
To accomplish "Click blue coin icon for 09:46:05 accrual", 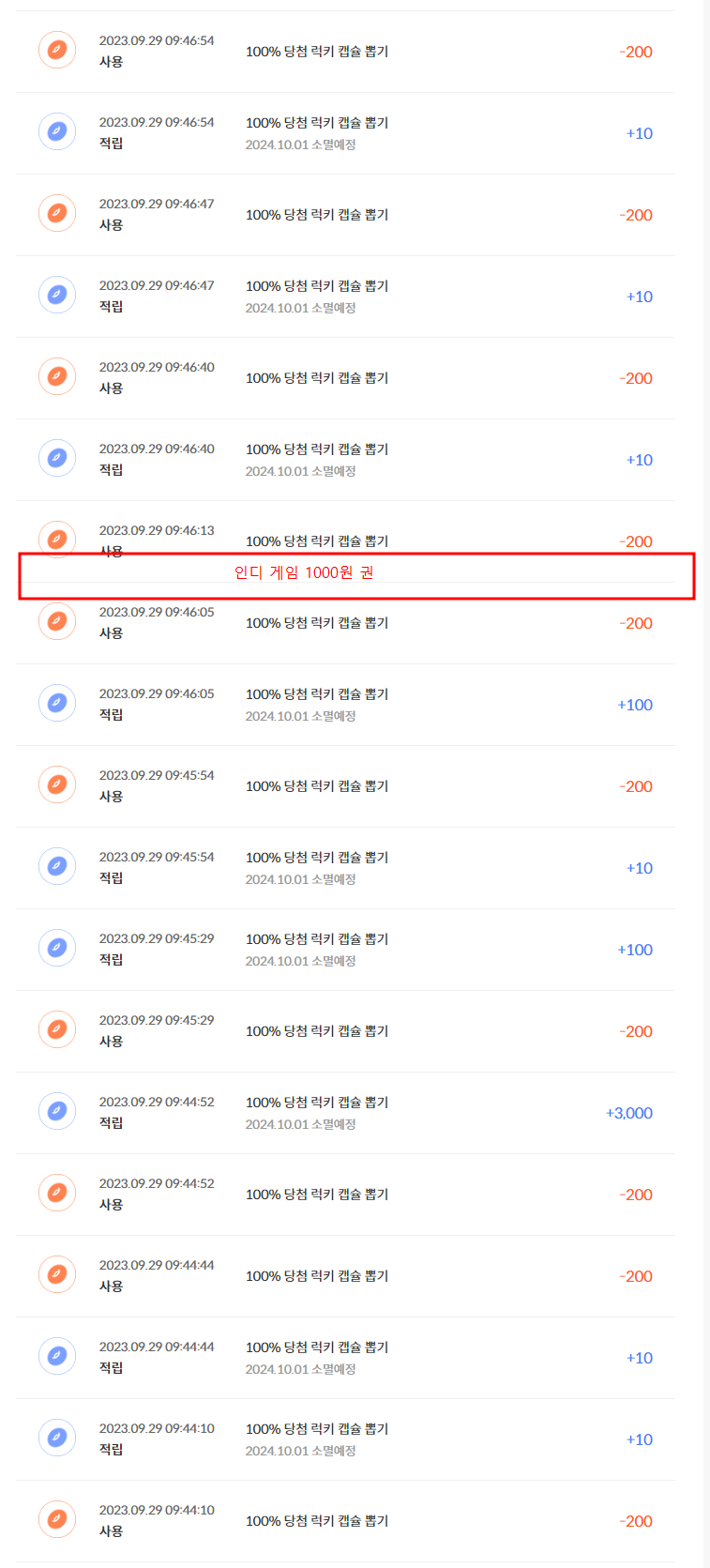I will (x=56, y=704).
